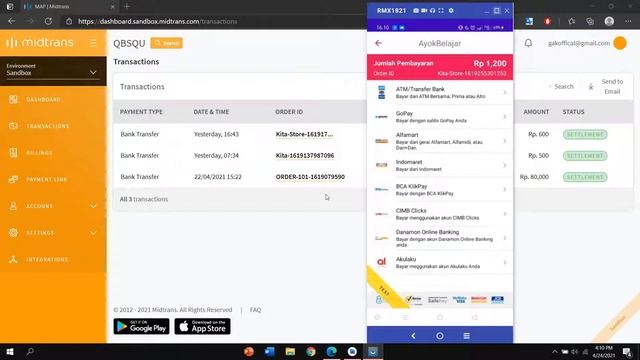Click the orange user avatar circle
The width and height of the screenshot is (640, 360).
620,43
